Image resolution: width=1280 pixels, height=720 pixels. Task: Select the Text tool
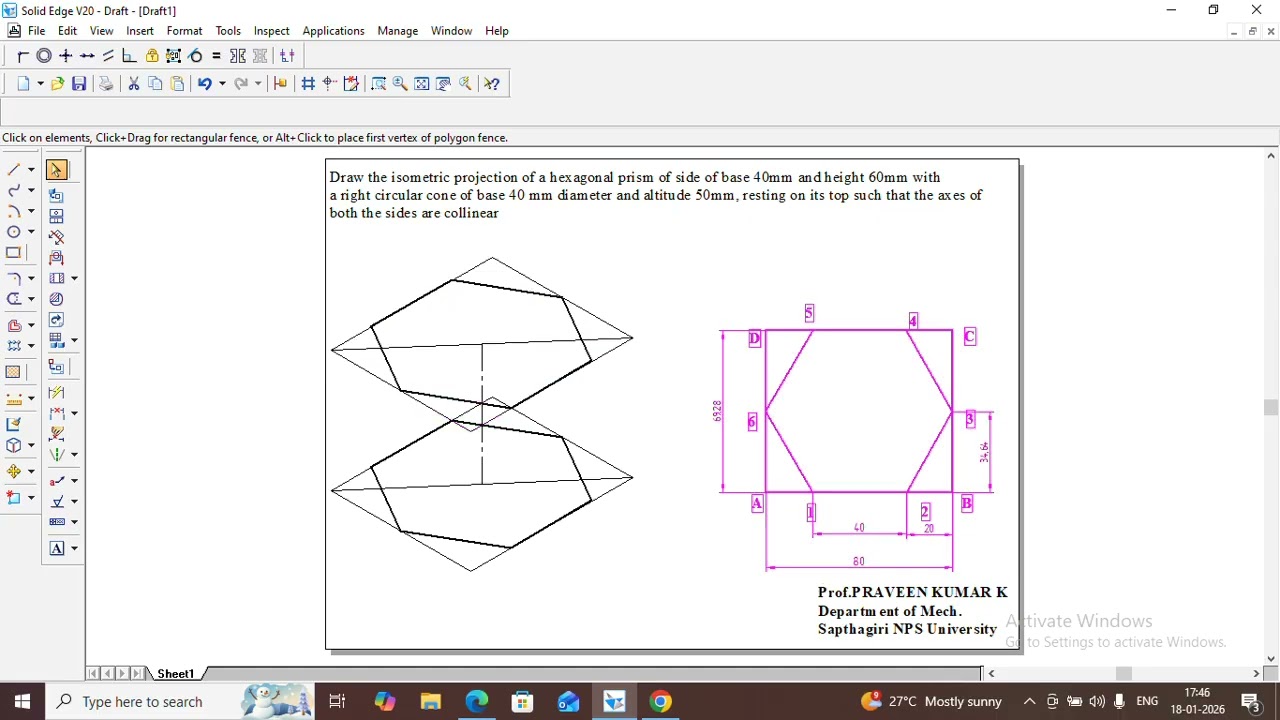pos(56,548)
